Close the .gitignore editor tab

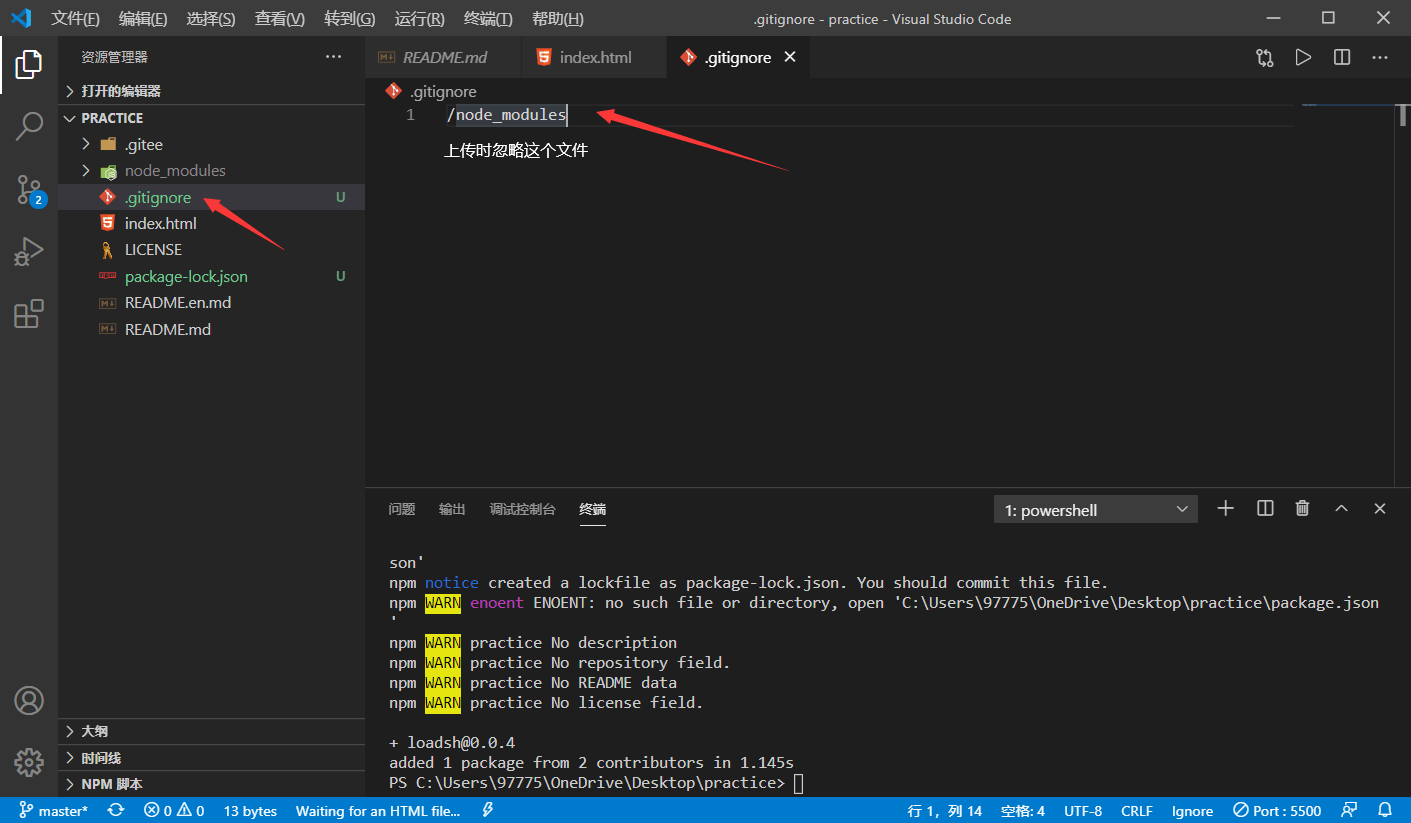click(x=790, y=57)
